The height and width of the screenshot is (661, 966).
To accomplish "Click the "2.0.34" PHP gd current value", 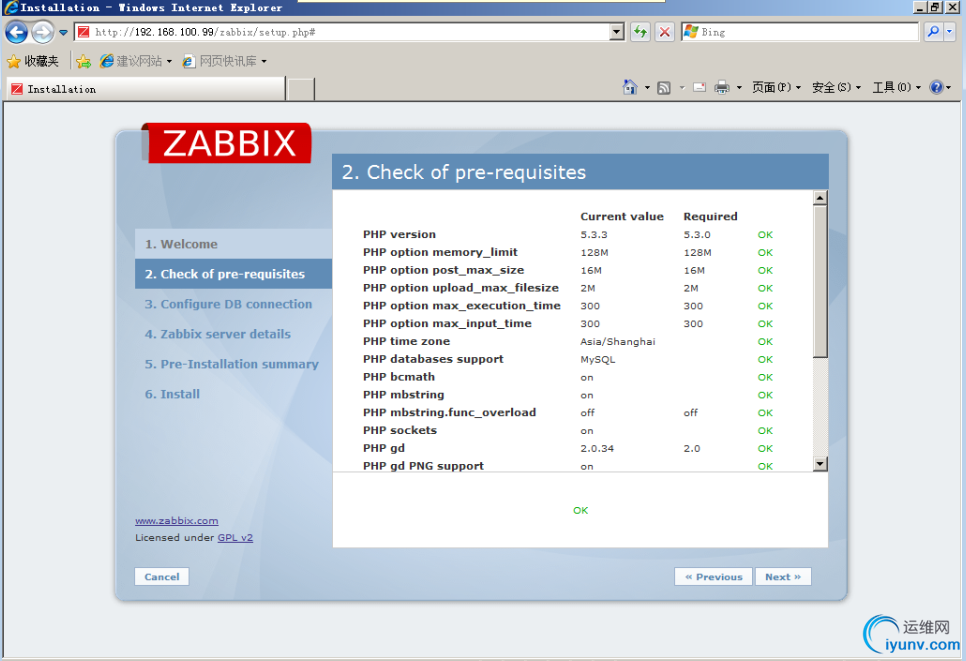I will [597, 448].
